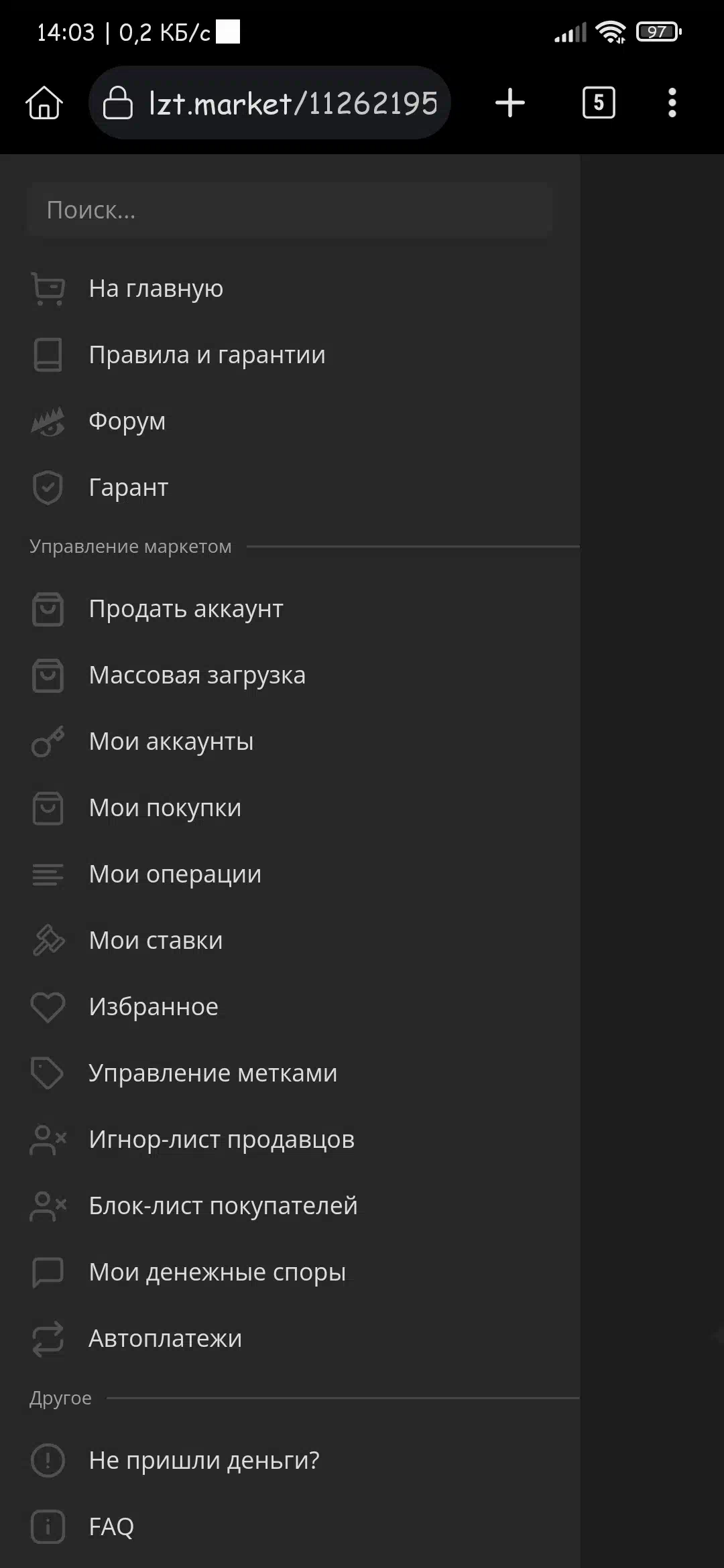This screenshot has width=724, height=1568.
Task: Tap the gavel icon for Мои ставки
Action: 48,940
